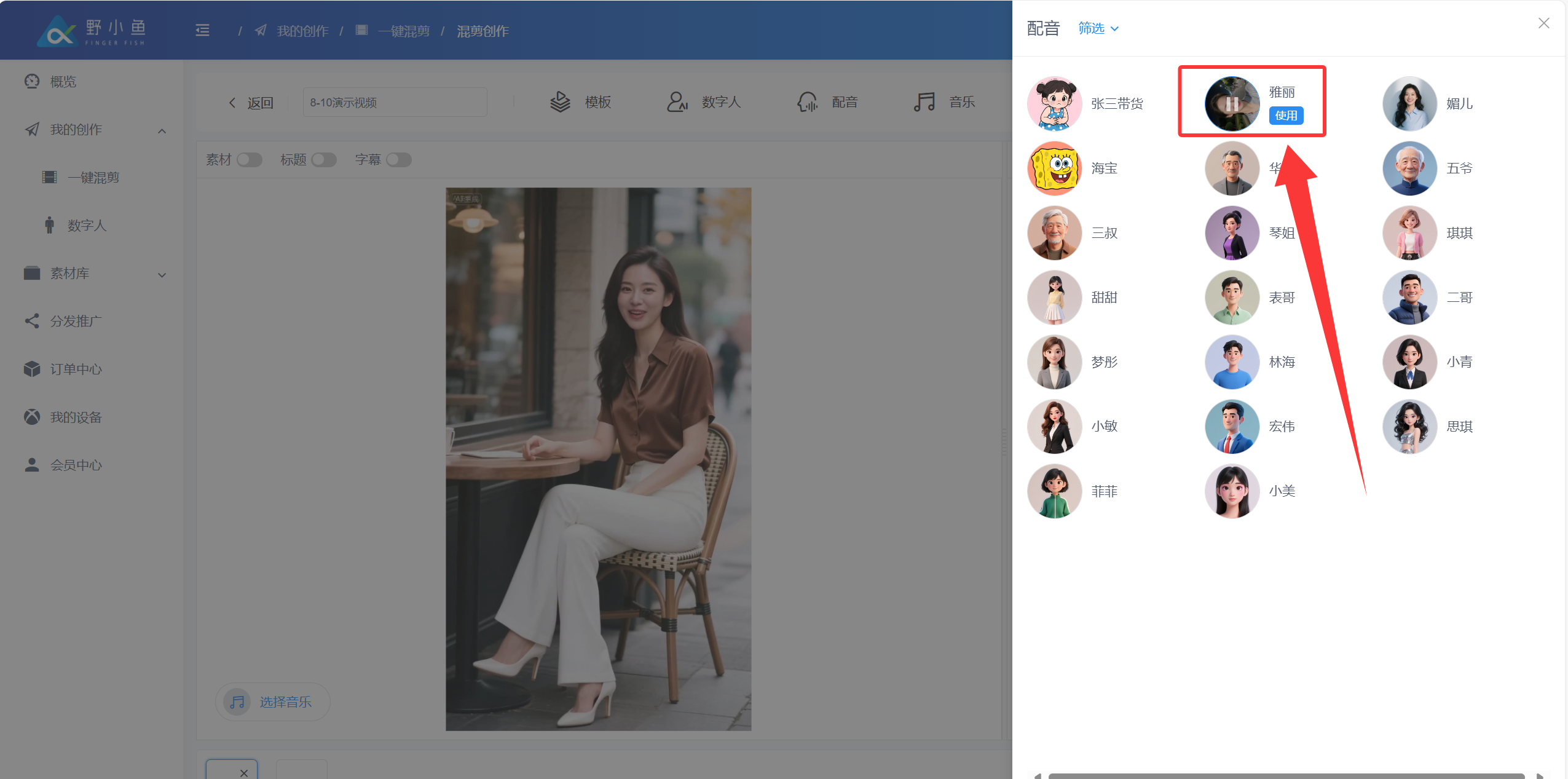Screen dimensions: 1568x779
Task: Select the 海宝 SpongeBob voice avatar
Action: (x=1054, y=168)
